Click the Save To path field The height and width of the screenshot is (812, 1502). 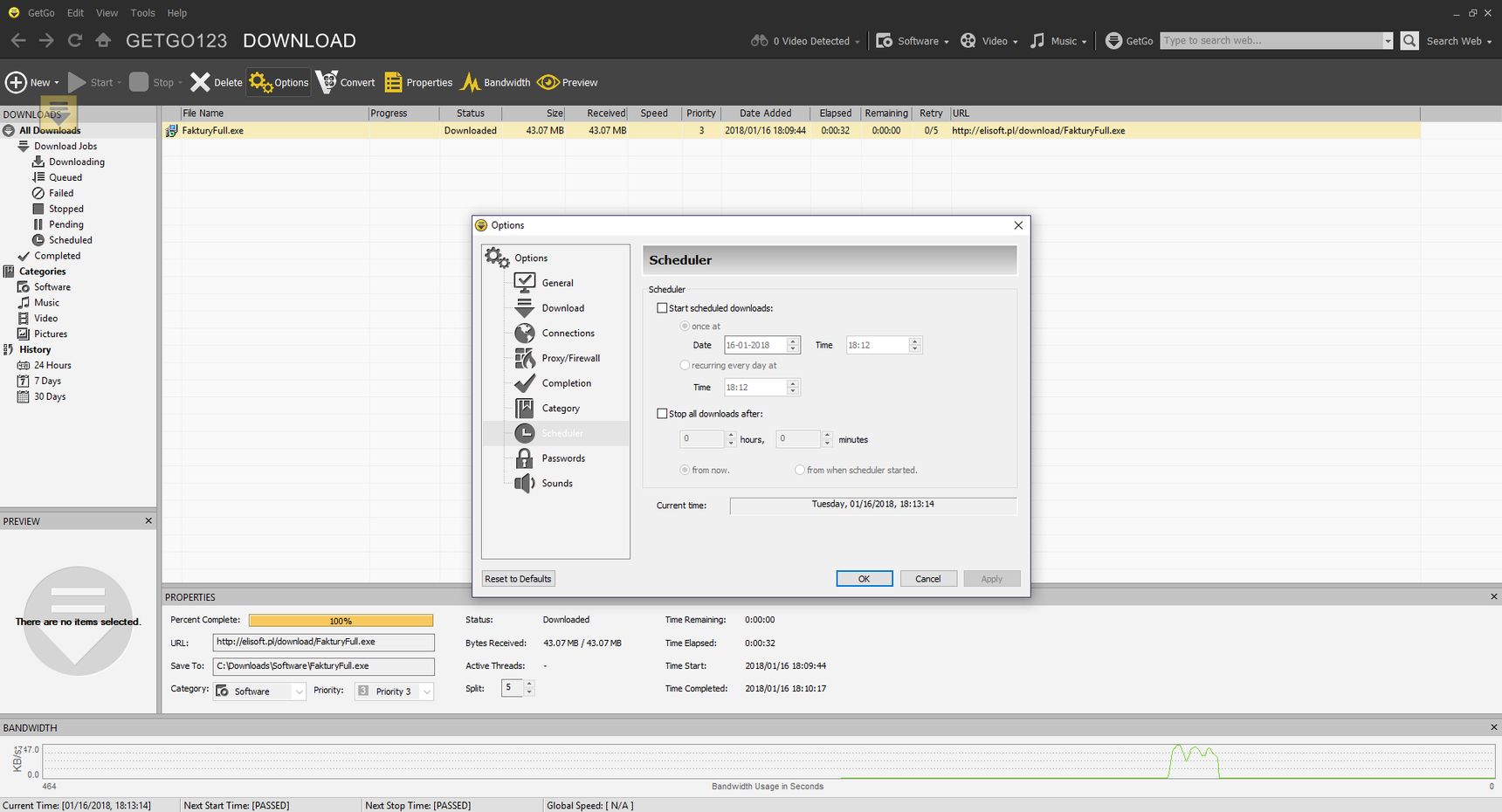(x=323, y=666)
